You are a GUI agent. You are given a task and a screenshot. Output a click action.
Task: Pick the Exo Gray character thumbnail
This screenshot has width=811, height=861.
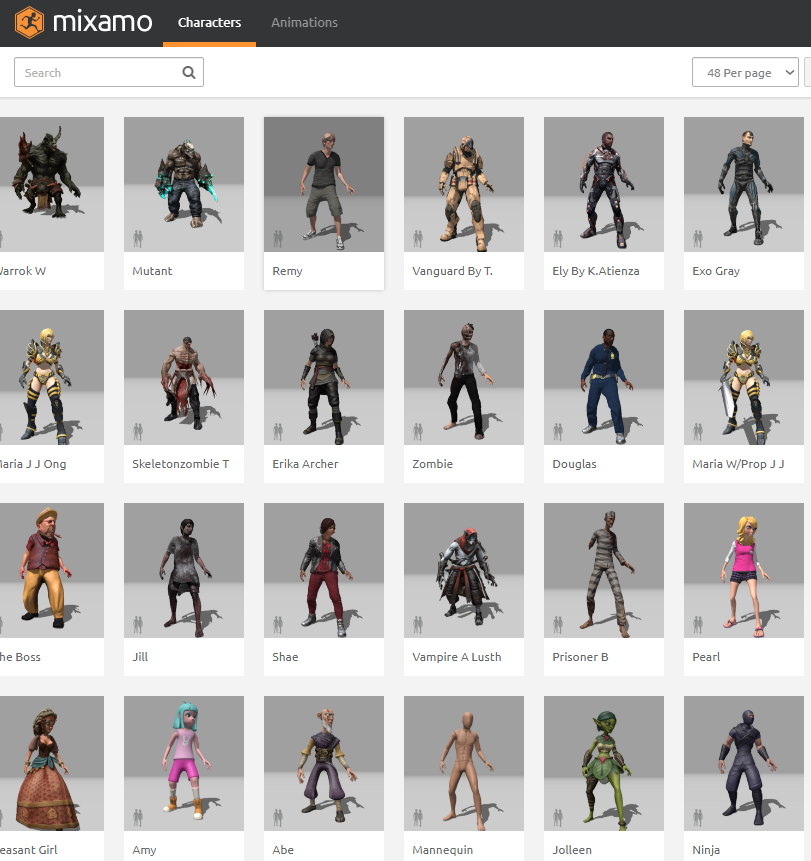click(x=744, y=184)
